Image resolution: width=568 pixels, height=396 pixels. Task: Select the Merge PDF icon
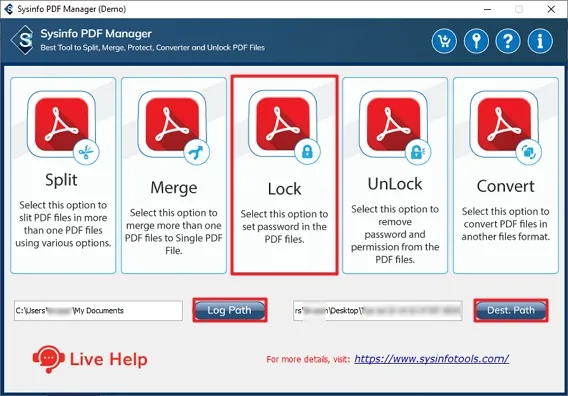(172, 124)
